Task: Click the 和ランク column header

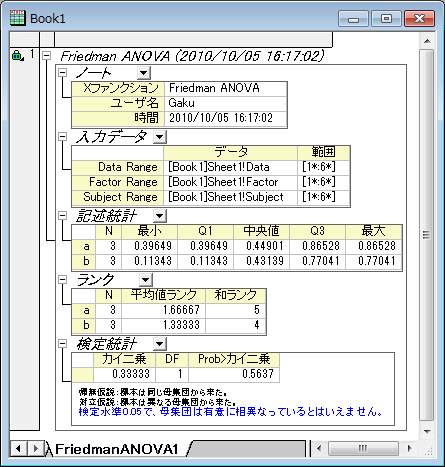Action: tap(236, 295)
